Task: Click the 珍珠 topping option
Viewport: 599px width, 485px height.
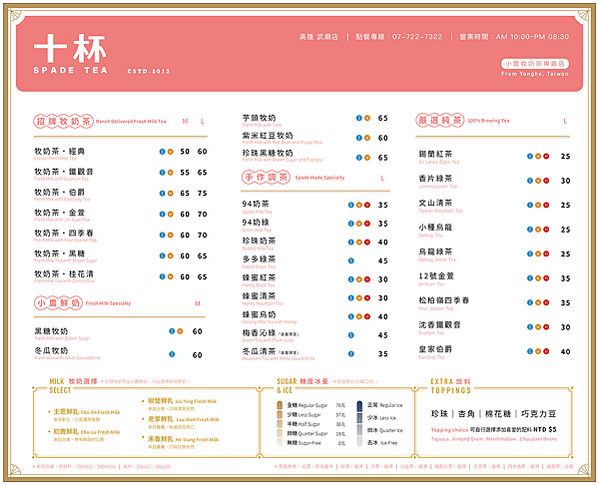Action: 439,414
